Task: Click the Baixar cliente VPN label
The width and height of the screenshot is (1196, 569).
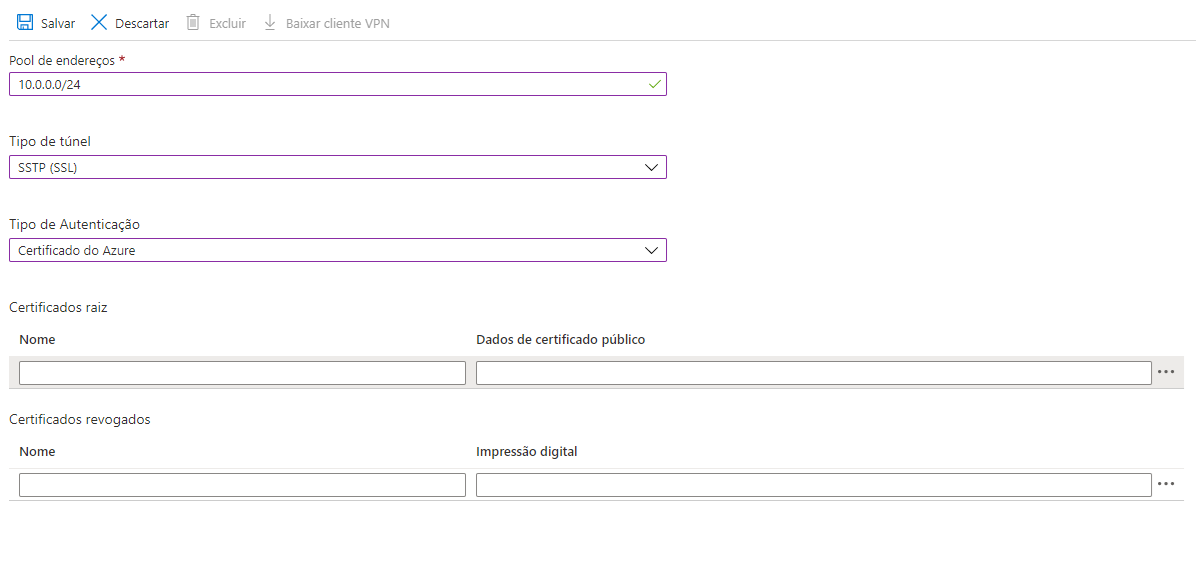Action: [338, 24]
